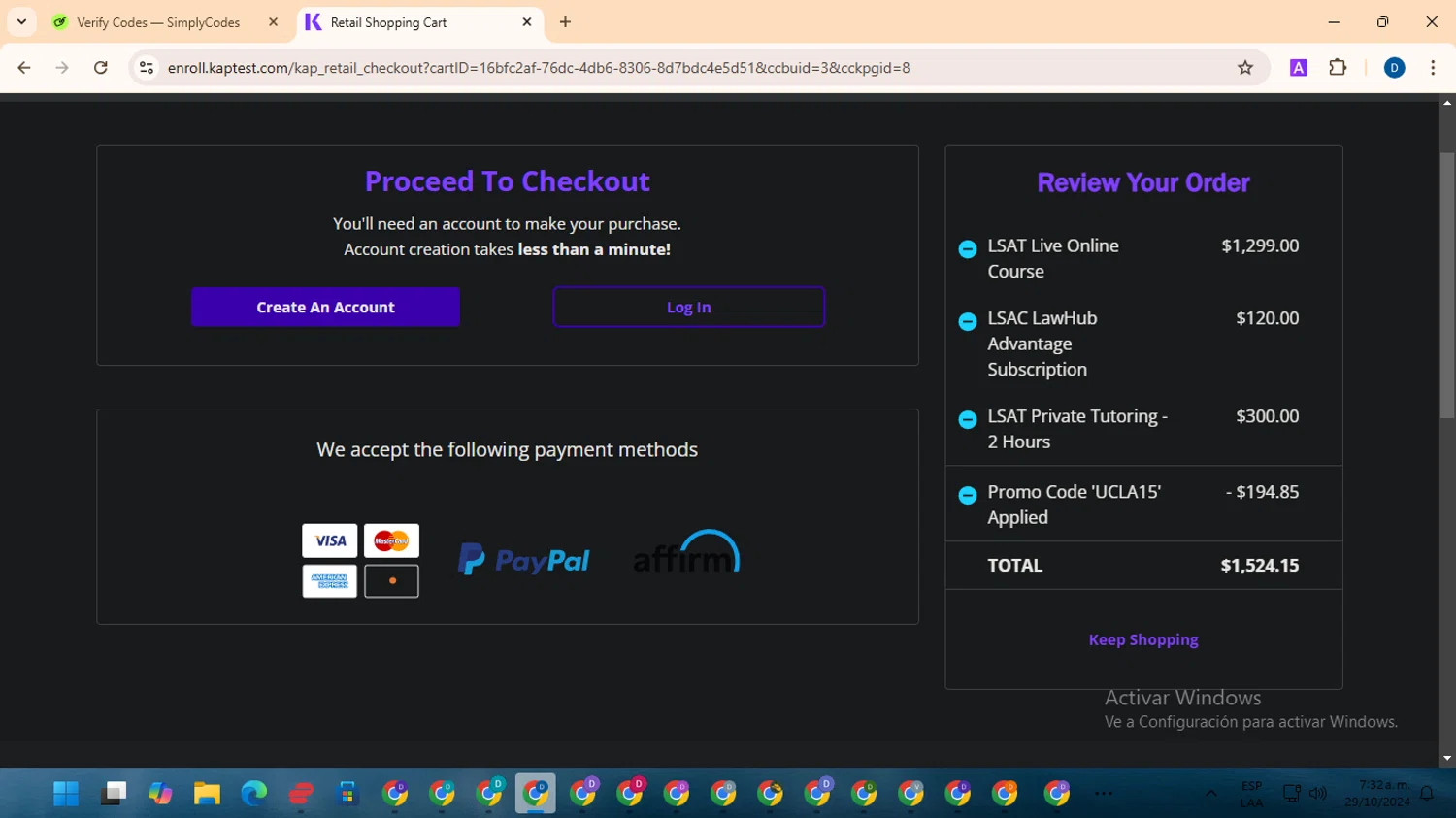Screen dimensions: 1456x818
Task: Go back to the previous page
Action: (24, 68)
